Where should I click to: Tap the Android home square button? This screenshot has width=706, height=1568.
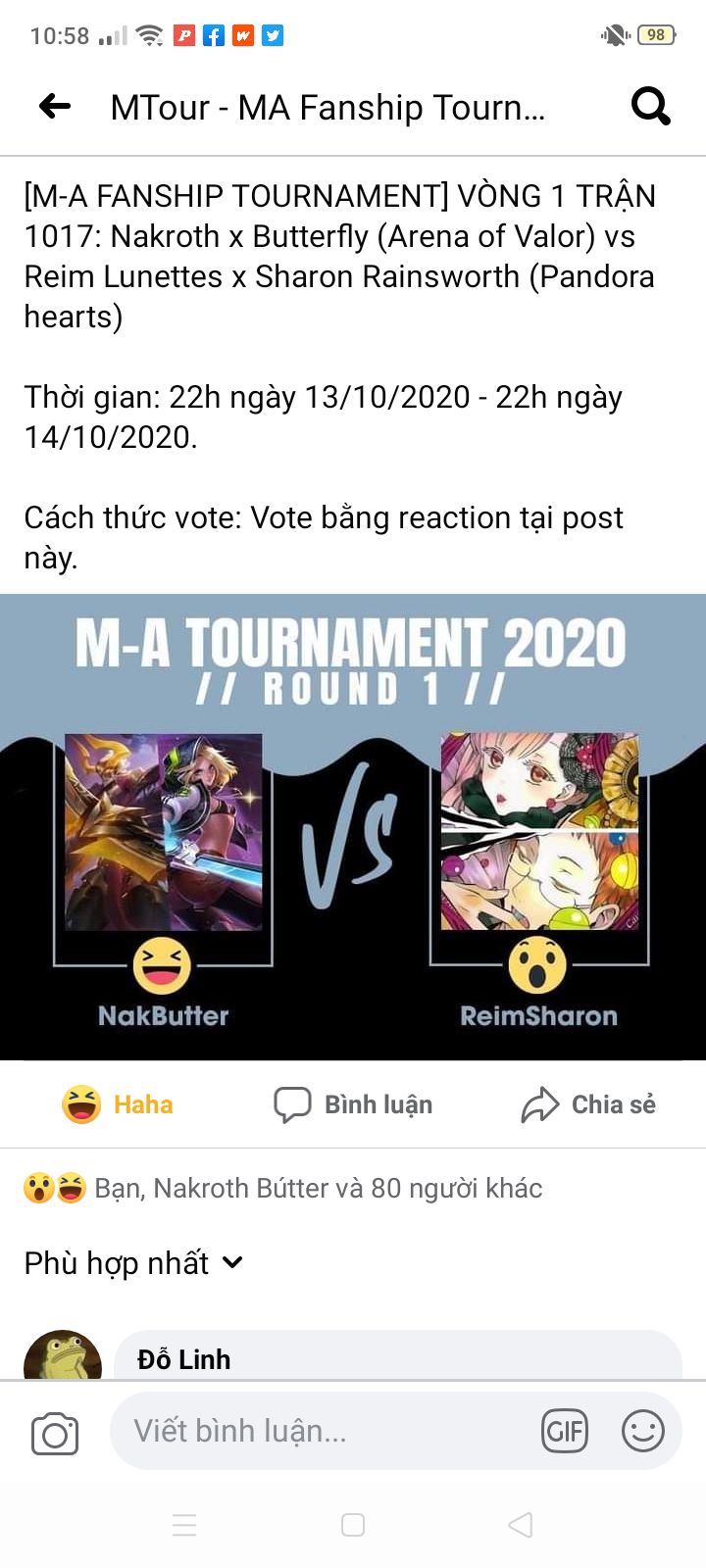pyautogui.click(x=353, y=1525)
